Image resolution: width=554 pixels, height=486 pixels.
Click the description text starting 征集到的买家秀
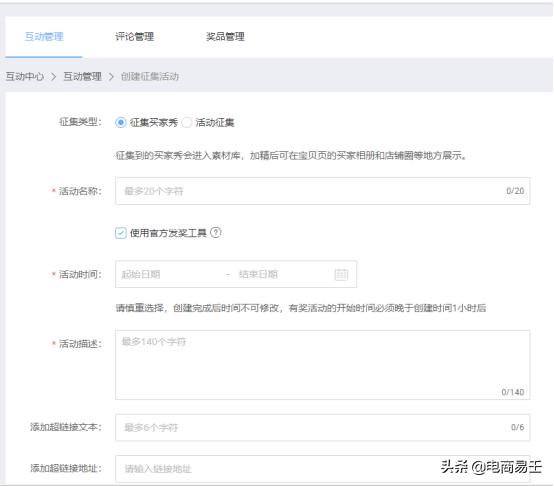click(291, 155)
